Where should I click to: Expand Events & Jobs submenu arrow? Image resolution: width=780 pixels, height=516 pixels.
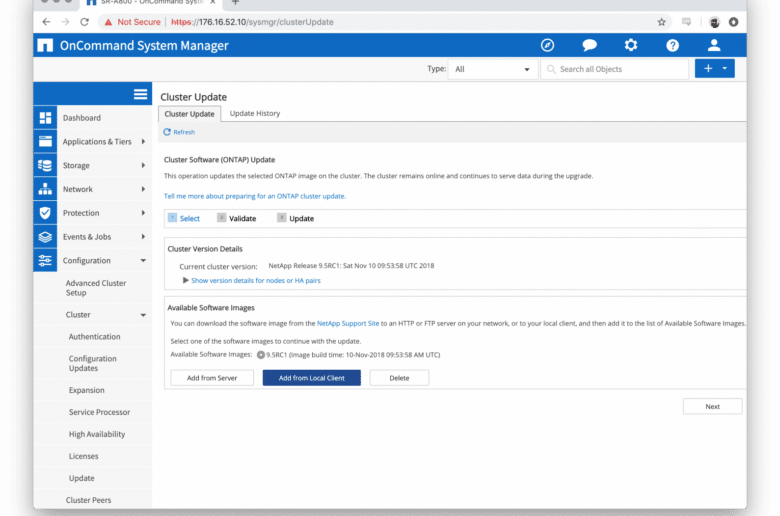click(143, 237)
